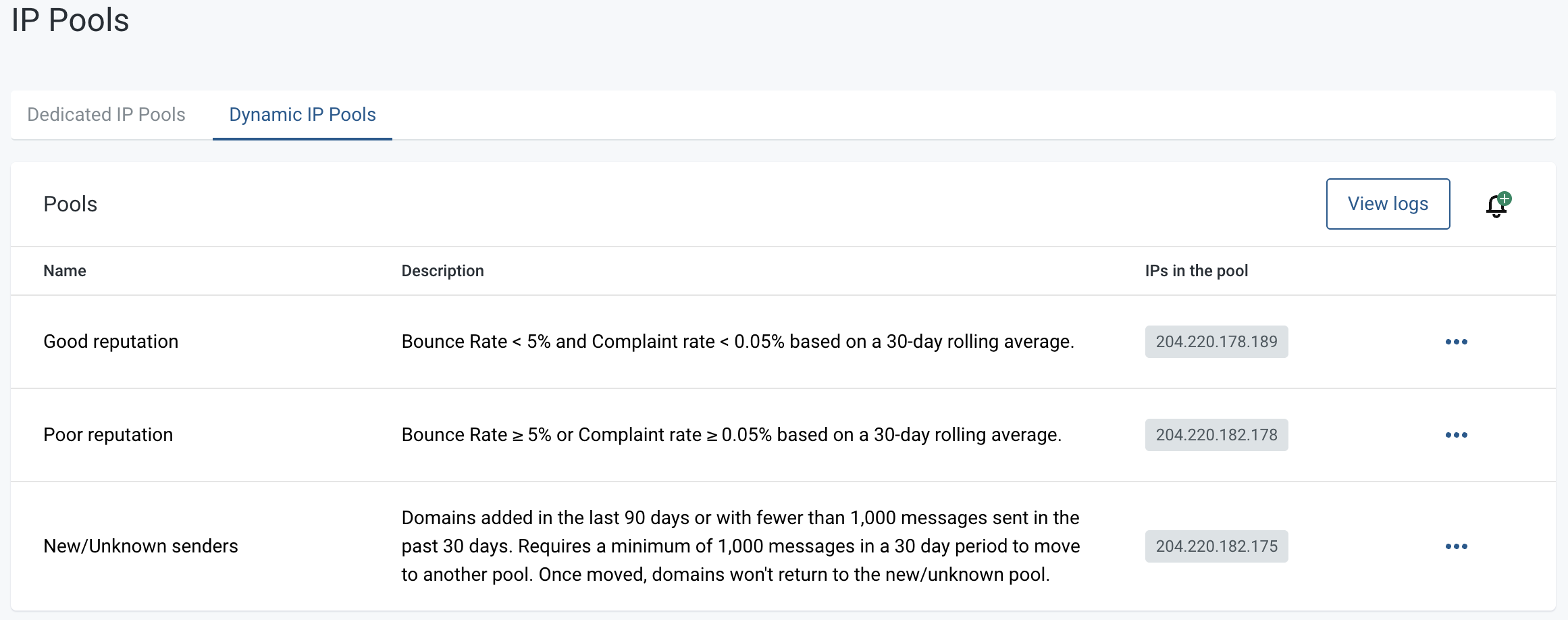Select the New/Unknown senders pool name
The image size is (1568, 620).
pyautogui.click(x=140, y=546)
